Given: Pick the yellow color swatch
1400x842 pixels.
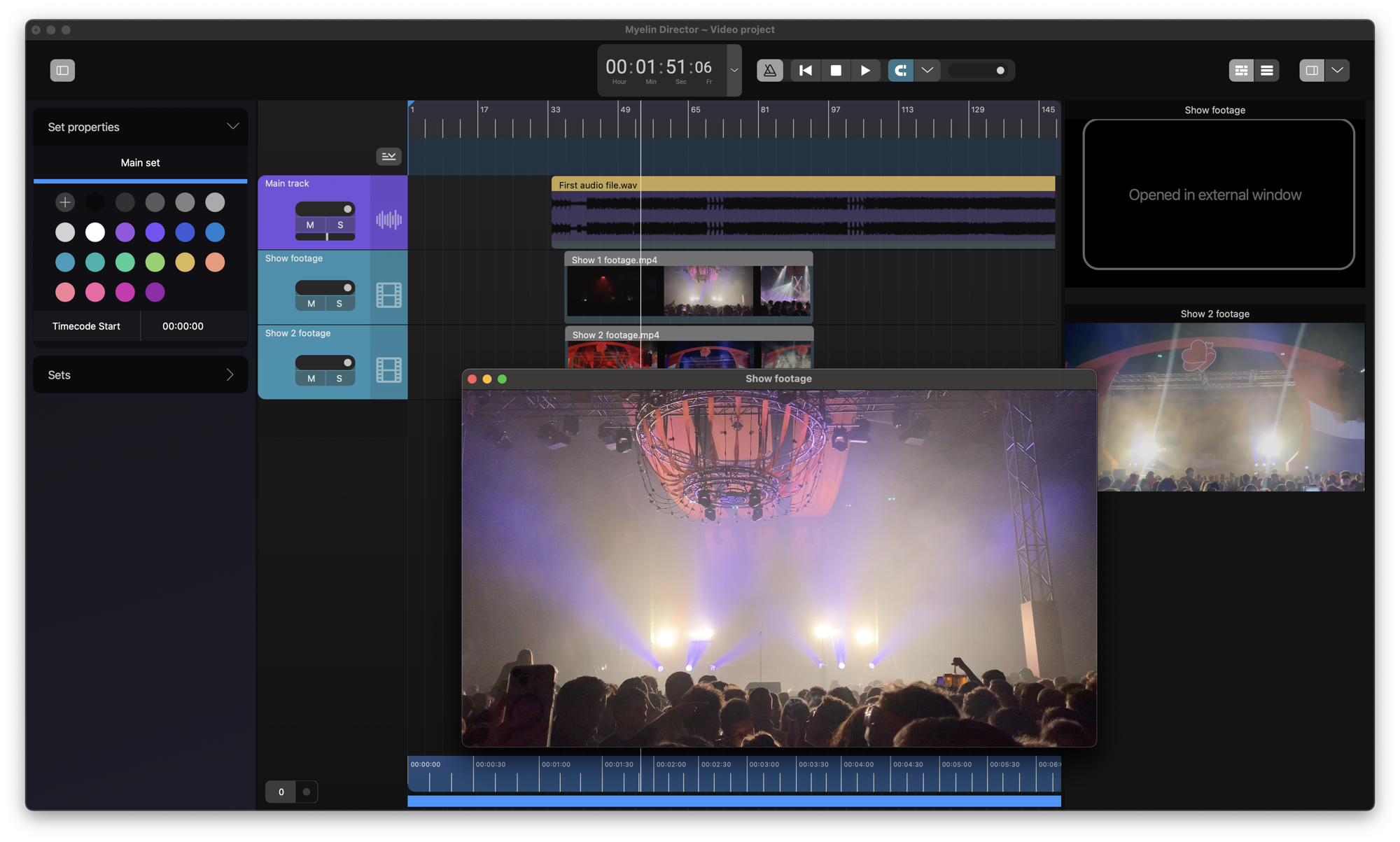Looking at the screenshot, I should 185,262.
